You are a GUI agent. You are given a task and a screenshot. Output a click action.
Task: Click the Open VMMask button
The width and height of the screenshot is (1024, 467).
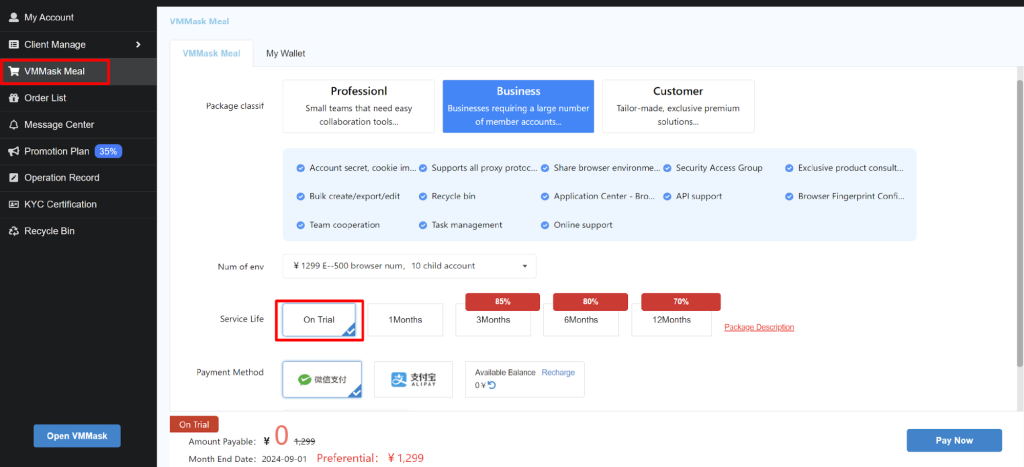(x=77, y=436)
